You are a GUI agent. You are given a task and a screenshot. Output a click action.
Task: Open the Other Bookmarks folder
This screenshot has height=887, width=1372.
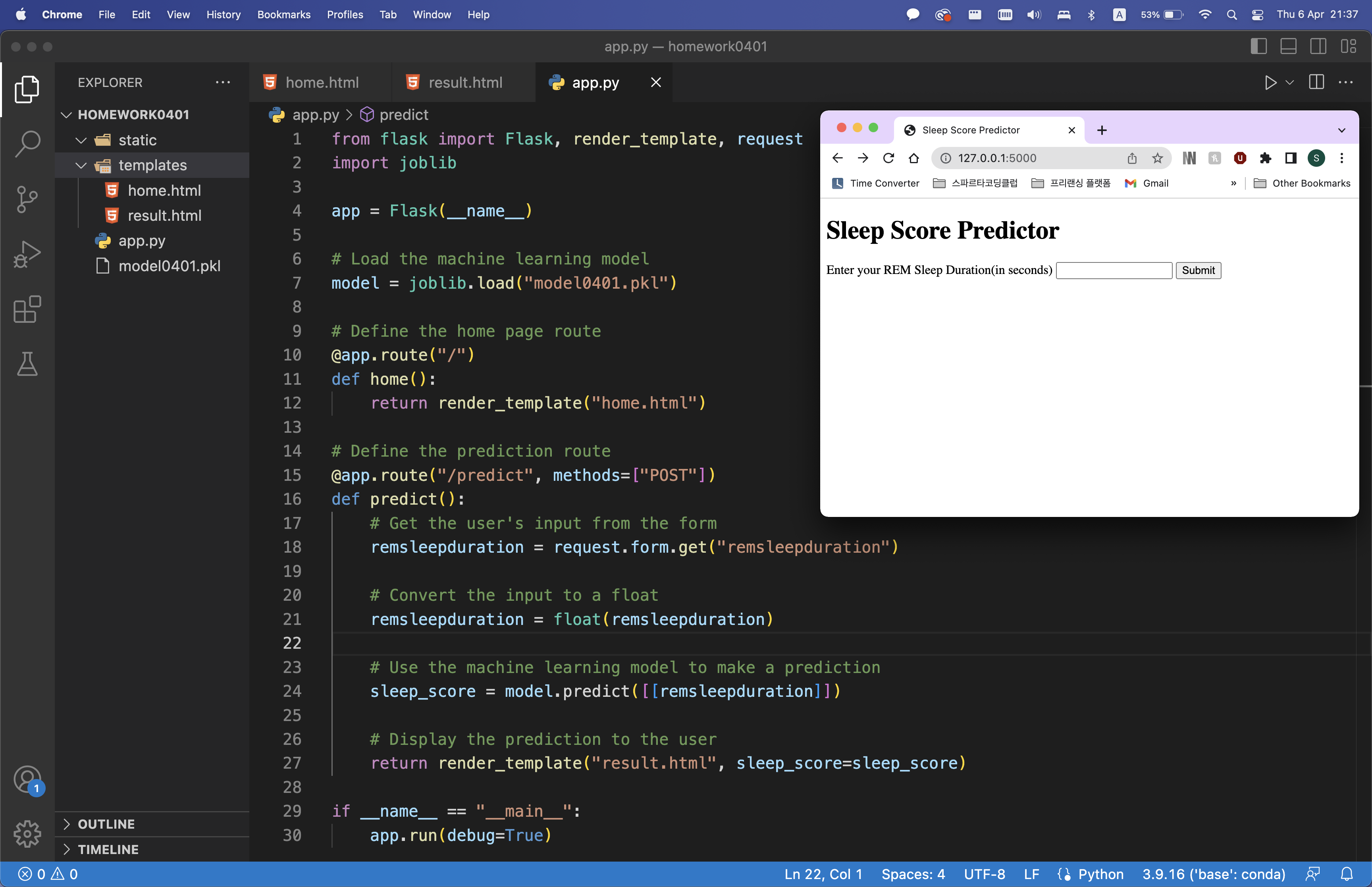(1302, 183)
